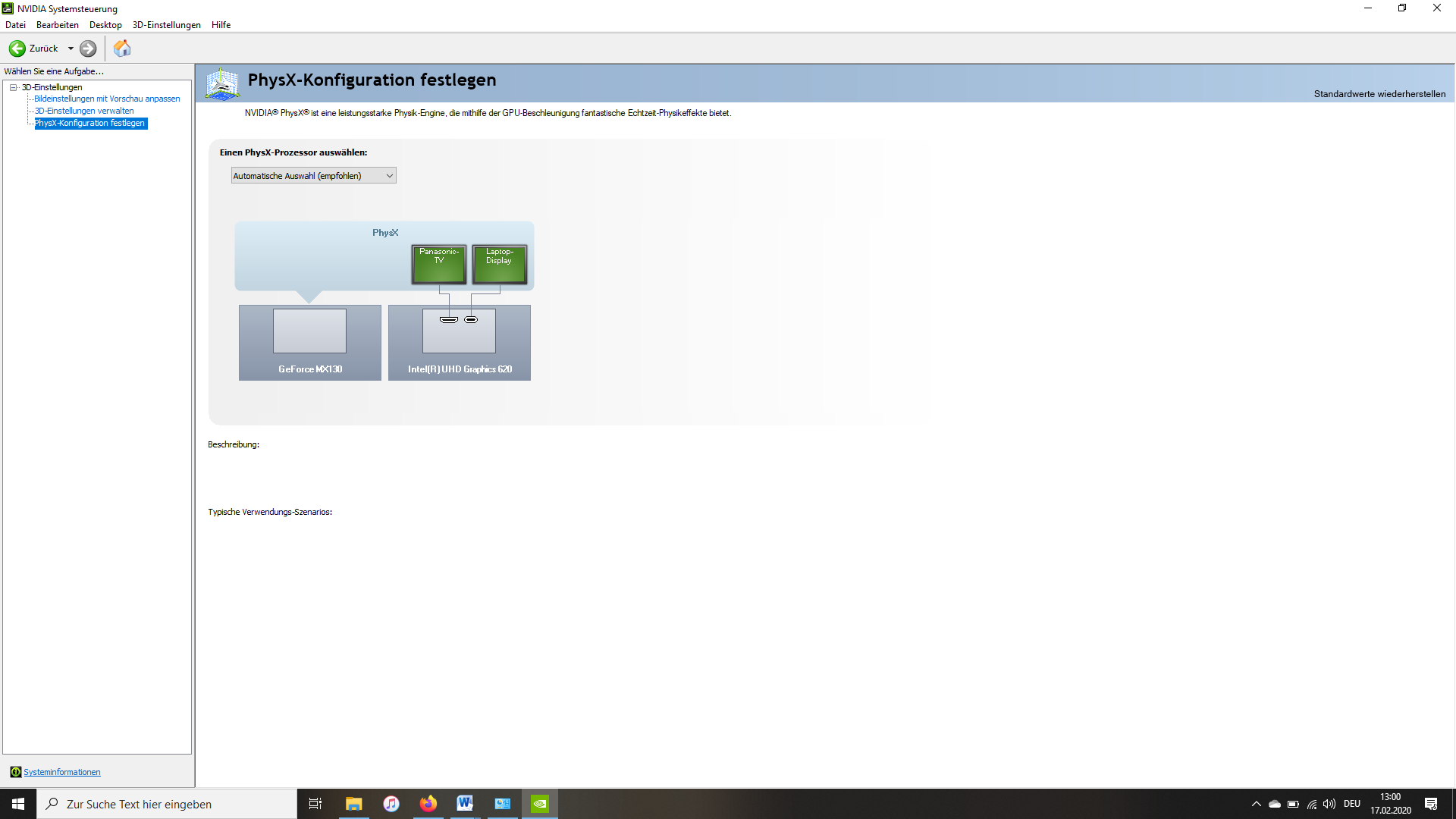The height and width of the screenshot is (819, 1456).
Task: Click Standardwerte wiederherstellen link
Action: tap(1379, 94)
